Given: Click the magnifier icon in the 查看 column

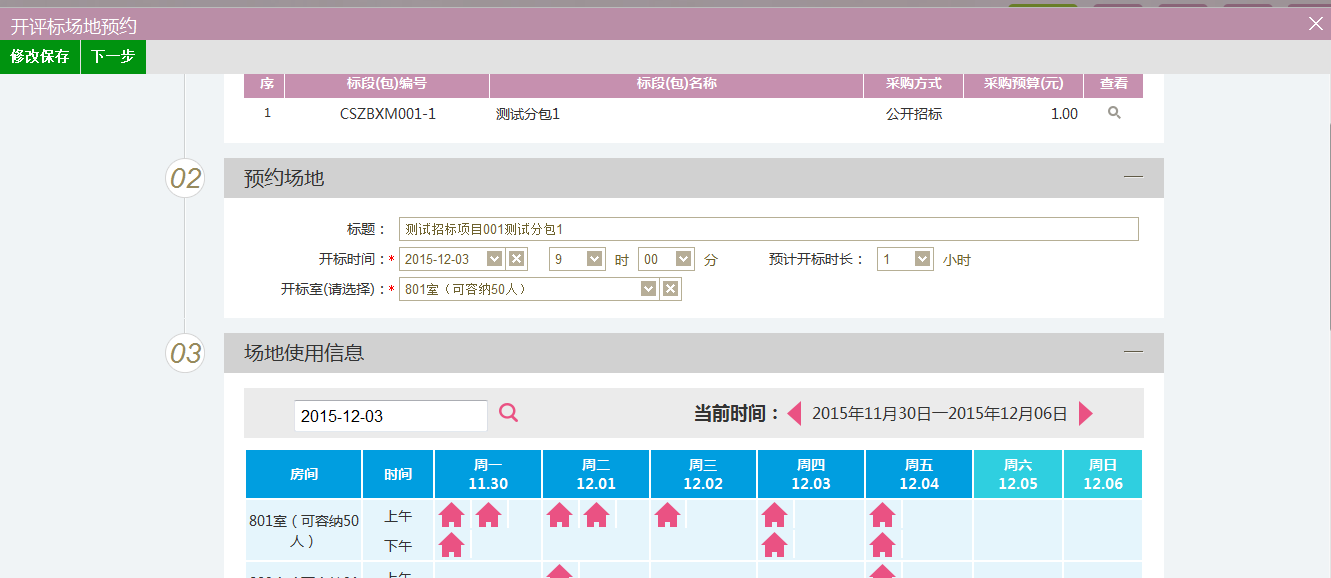Looking at the screenshot, I should pyautogui.click(x=1114, y=113).
